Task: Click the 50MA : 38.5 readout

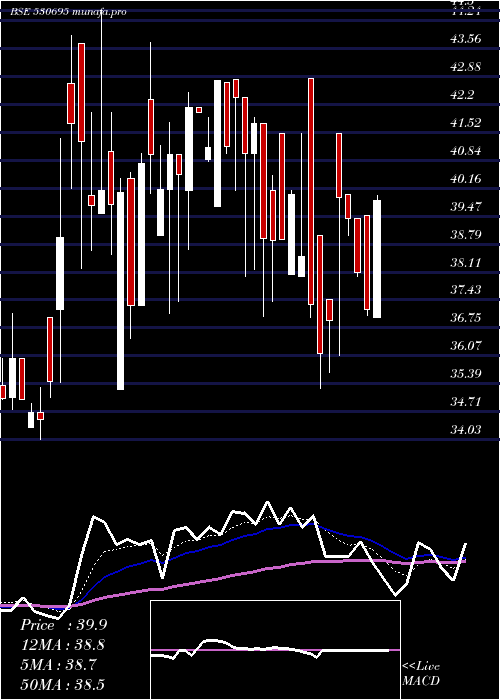Action: tap(63, 684)
